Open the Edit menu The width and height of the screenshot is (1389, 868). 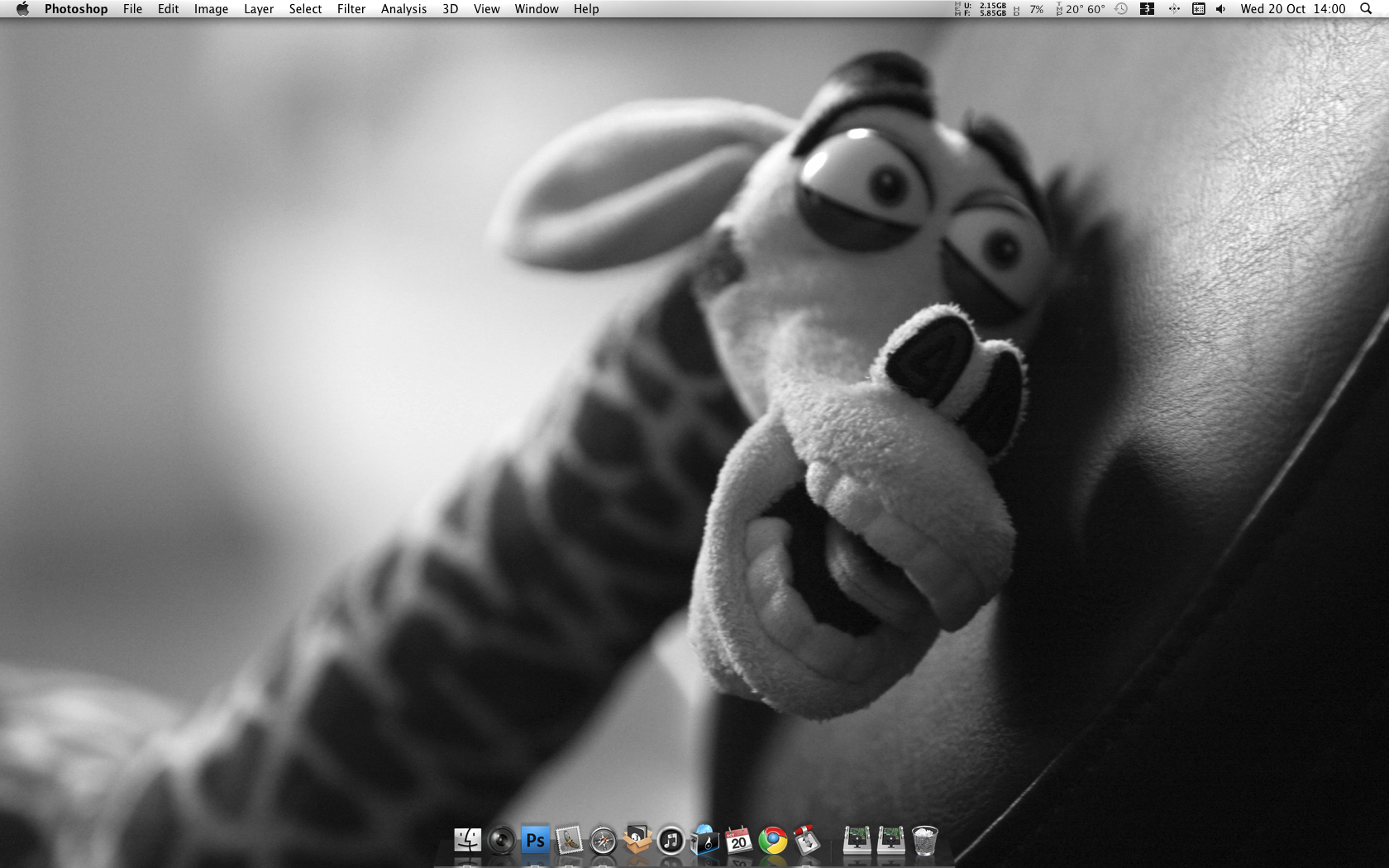click(x=168, y=9)
